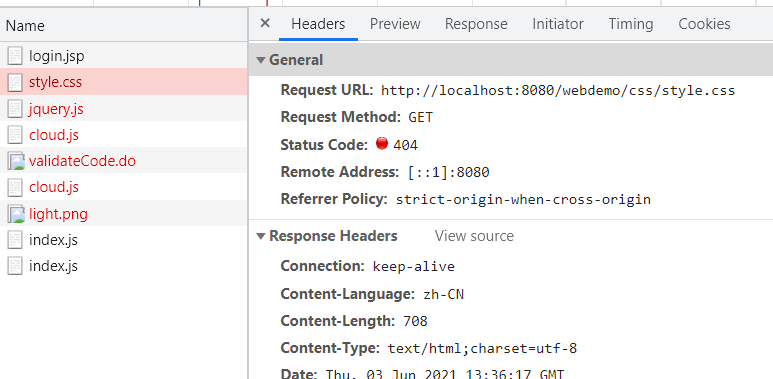
Task: Click the jquery.js file icon
Action: pos(15,108)
